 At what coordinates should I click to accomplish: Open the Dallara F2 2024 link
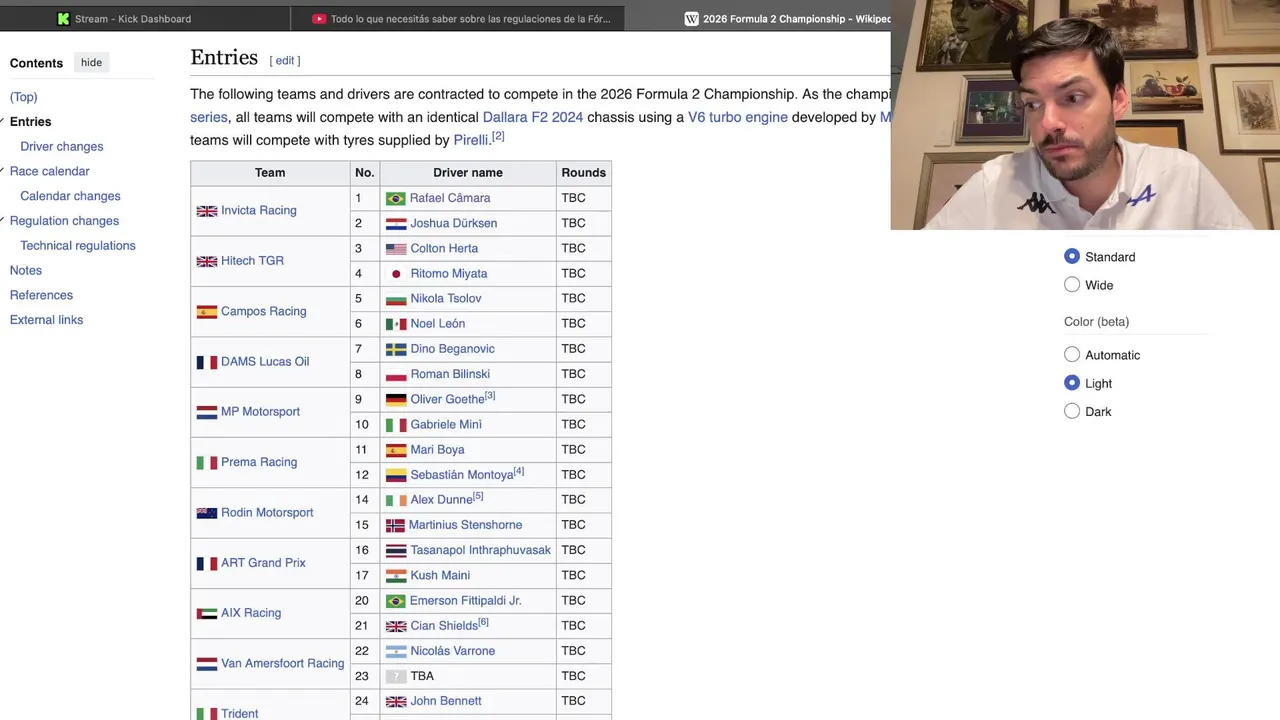(532, 117)
